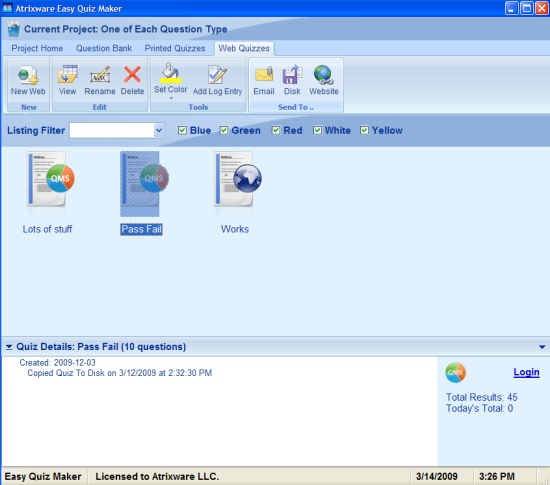Collapse the Quiz Details panel header
Image resolution: width=550 pixels, height=485 pixels.
point(9,347)
